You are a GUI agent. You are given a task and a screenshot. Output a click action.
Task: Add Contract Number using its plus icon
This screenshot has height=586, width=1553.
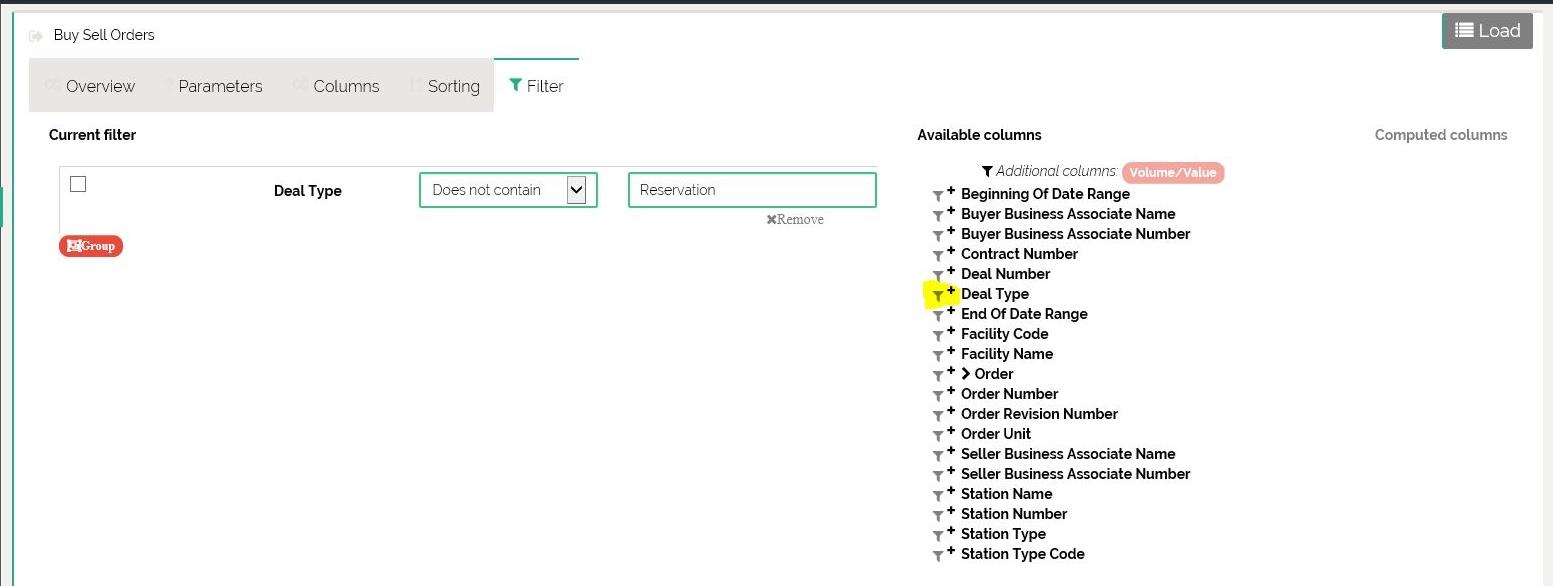click(x=951, y=250)
